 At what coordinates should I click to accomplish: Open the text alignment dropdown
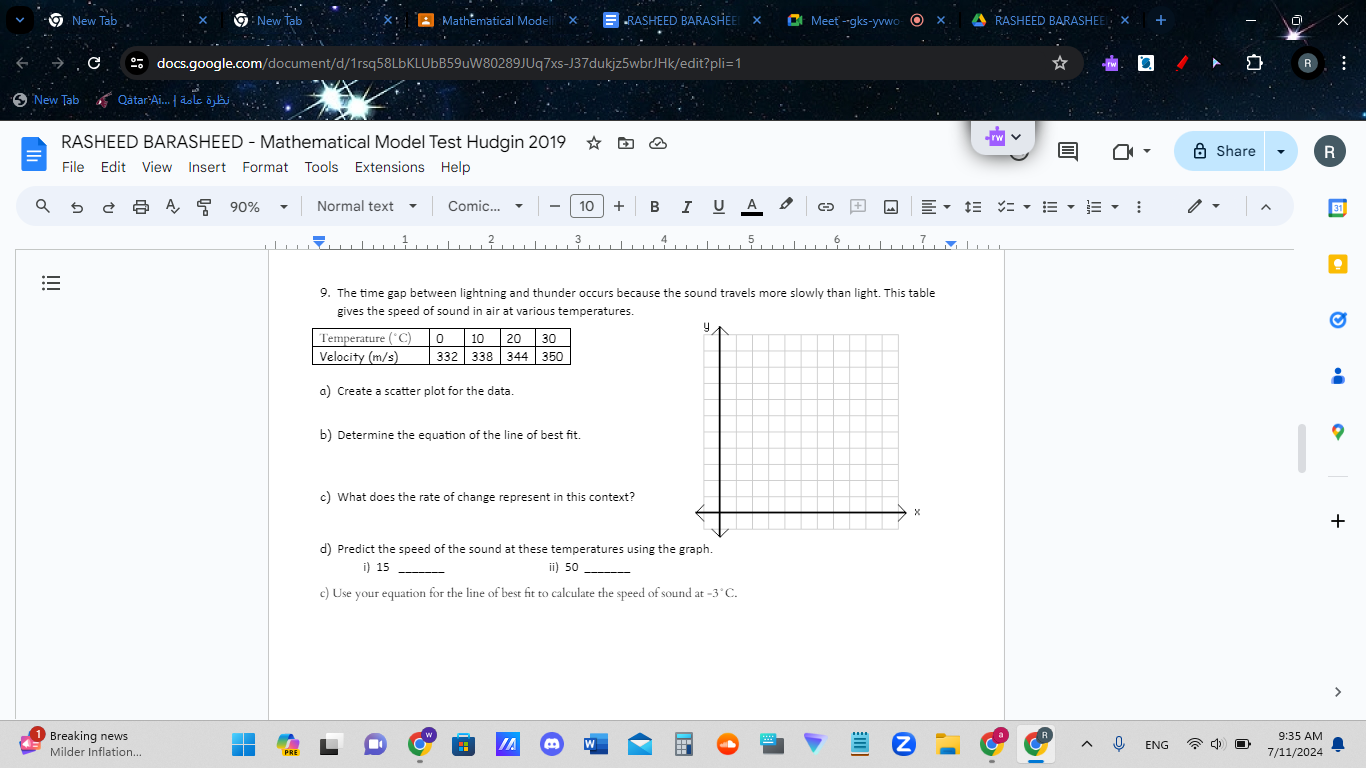point(936,206)
